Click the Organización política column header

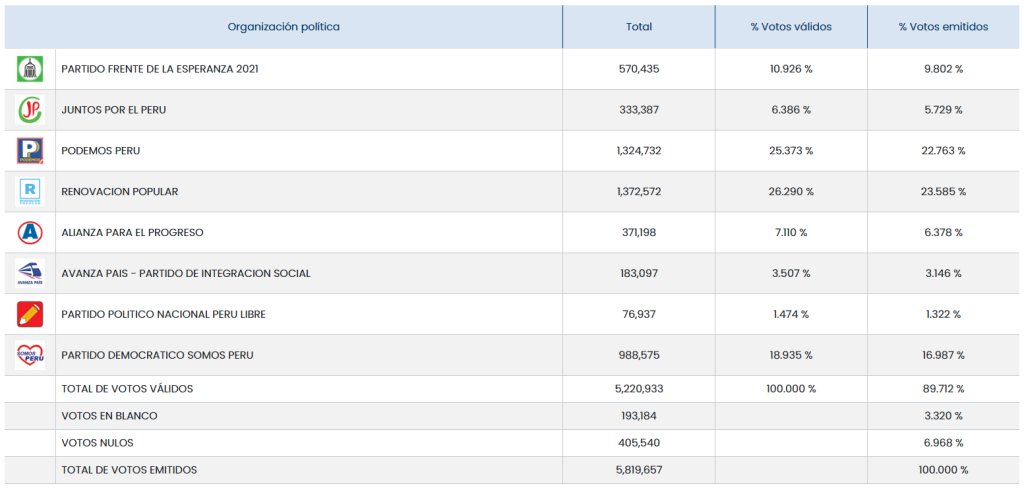point(283,27)
